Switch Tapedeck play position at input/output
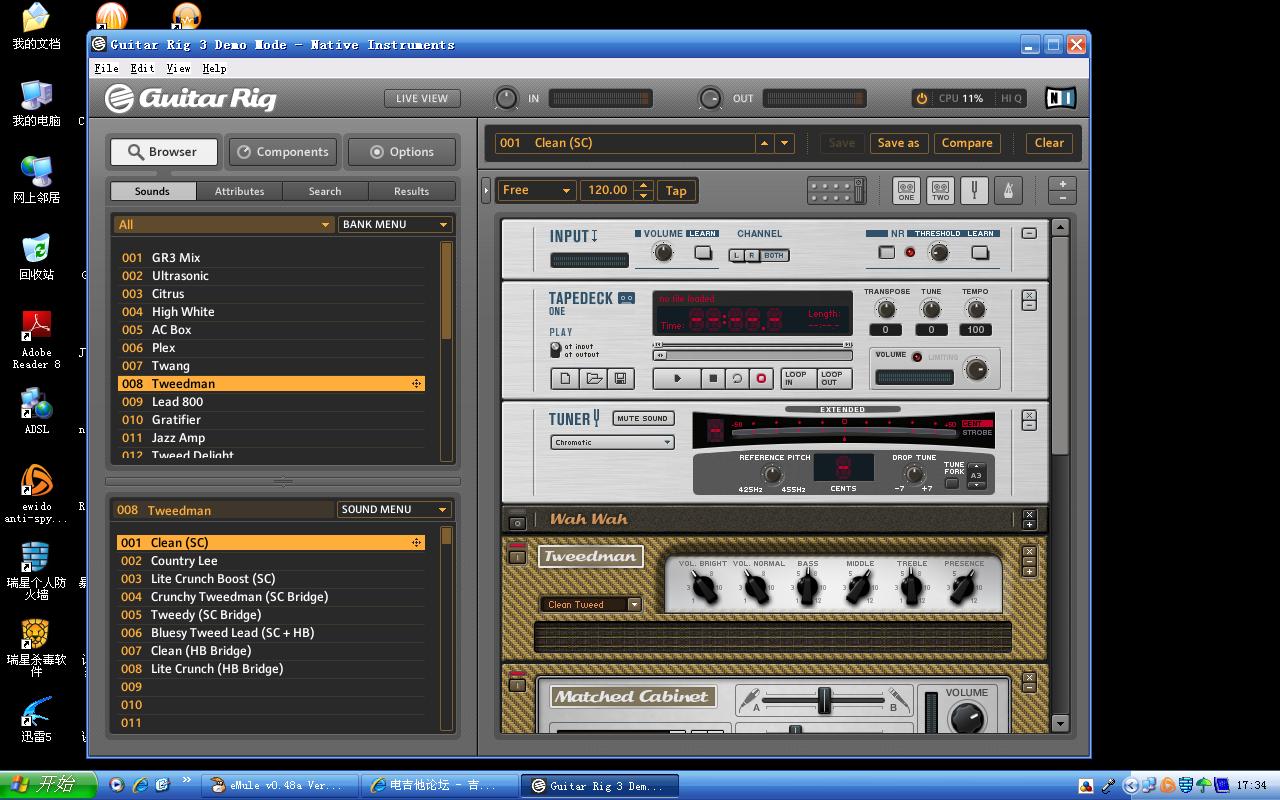The image size is (1280, 800). pos(555,350)
